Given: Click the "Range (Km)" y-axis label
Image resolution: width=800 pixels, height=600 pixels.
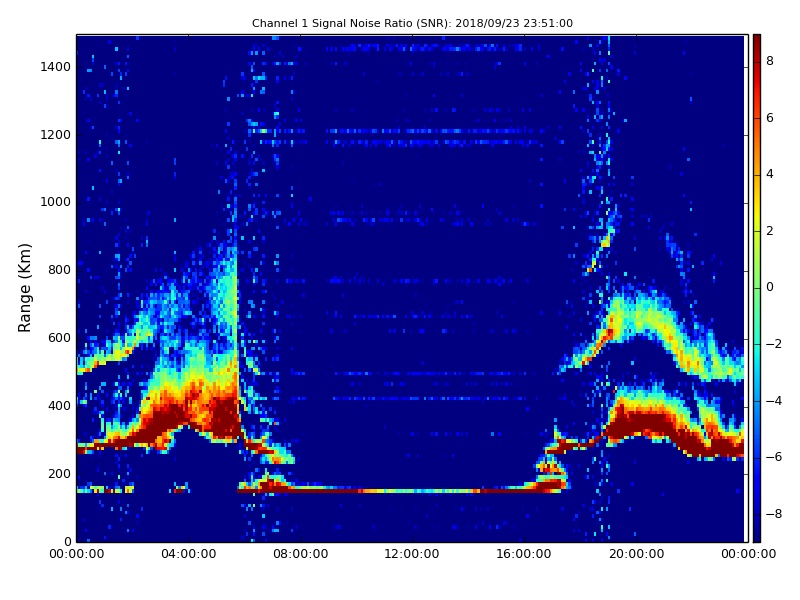Looking at the screenshot, I should click(24, 288).
